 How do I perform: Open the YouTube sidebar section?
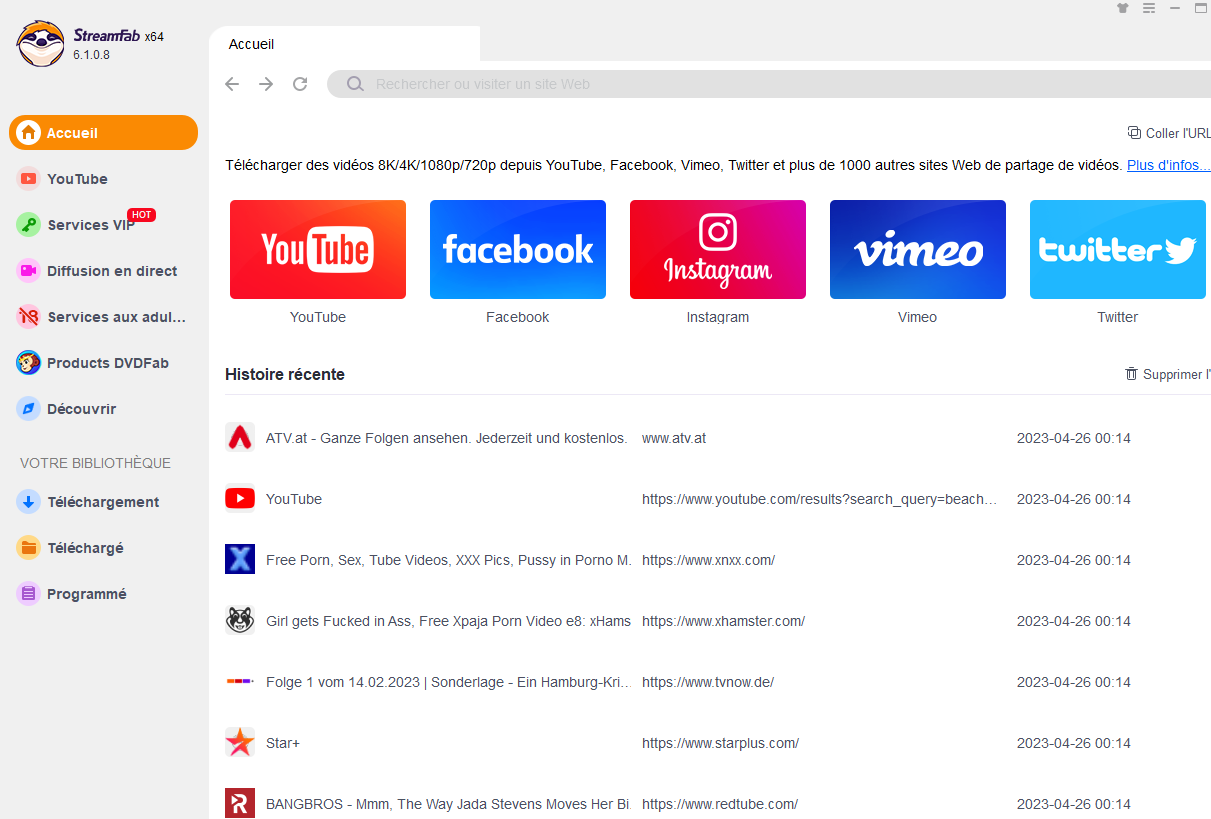coord(104,179)
